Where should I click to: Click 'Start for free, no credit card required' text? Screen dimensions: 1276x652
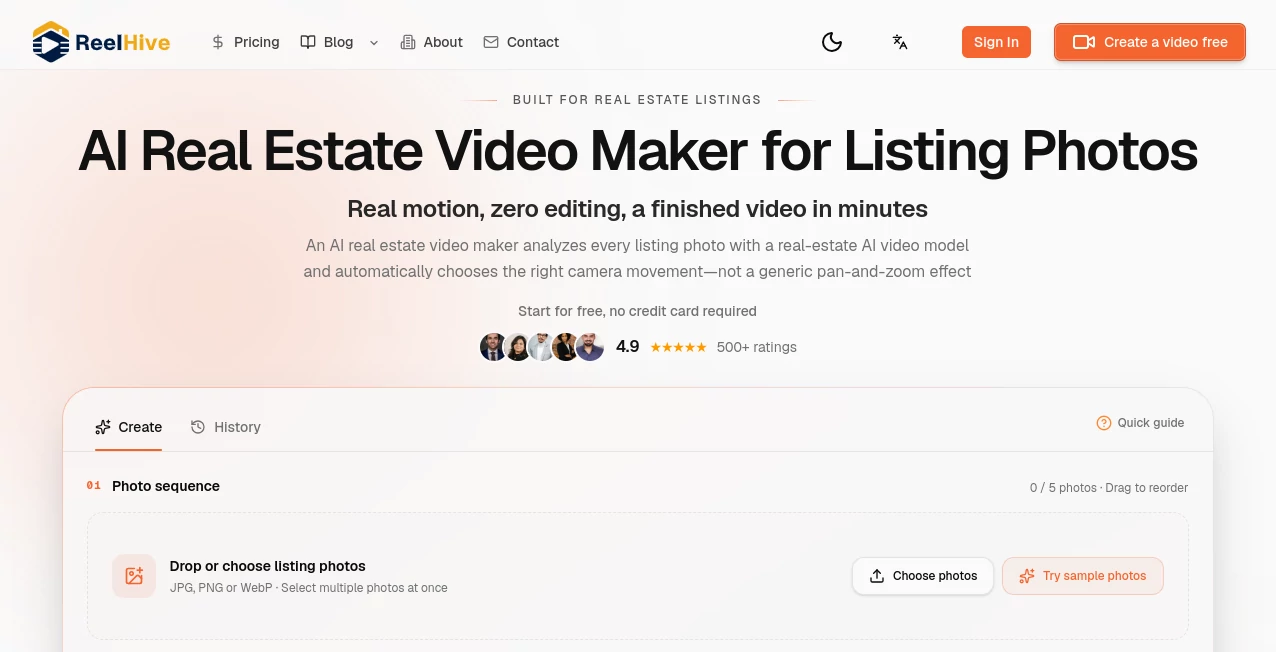637,311
